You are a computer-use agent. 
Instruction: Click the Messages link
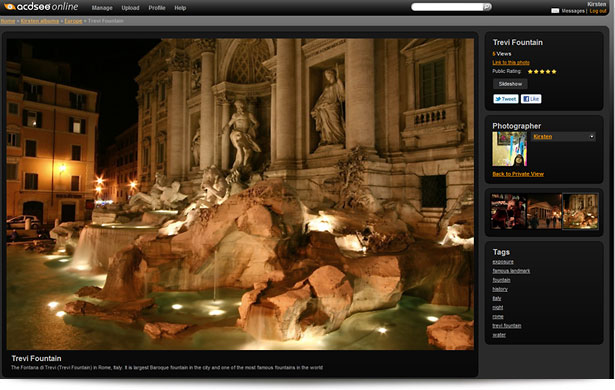(x=573, y=11)
